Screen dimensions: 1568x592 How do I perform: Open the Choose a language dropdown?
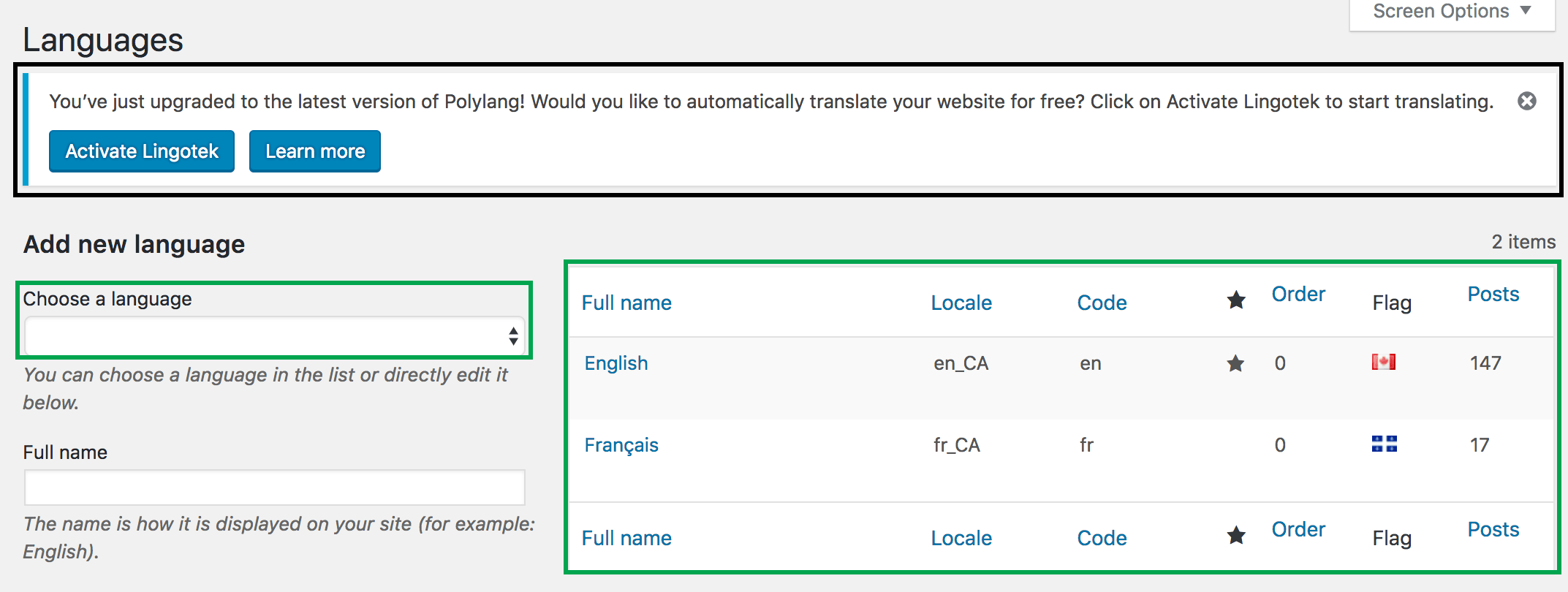(275, 336)
